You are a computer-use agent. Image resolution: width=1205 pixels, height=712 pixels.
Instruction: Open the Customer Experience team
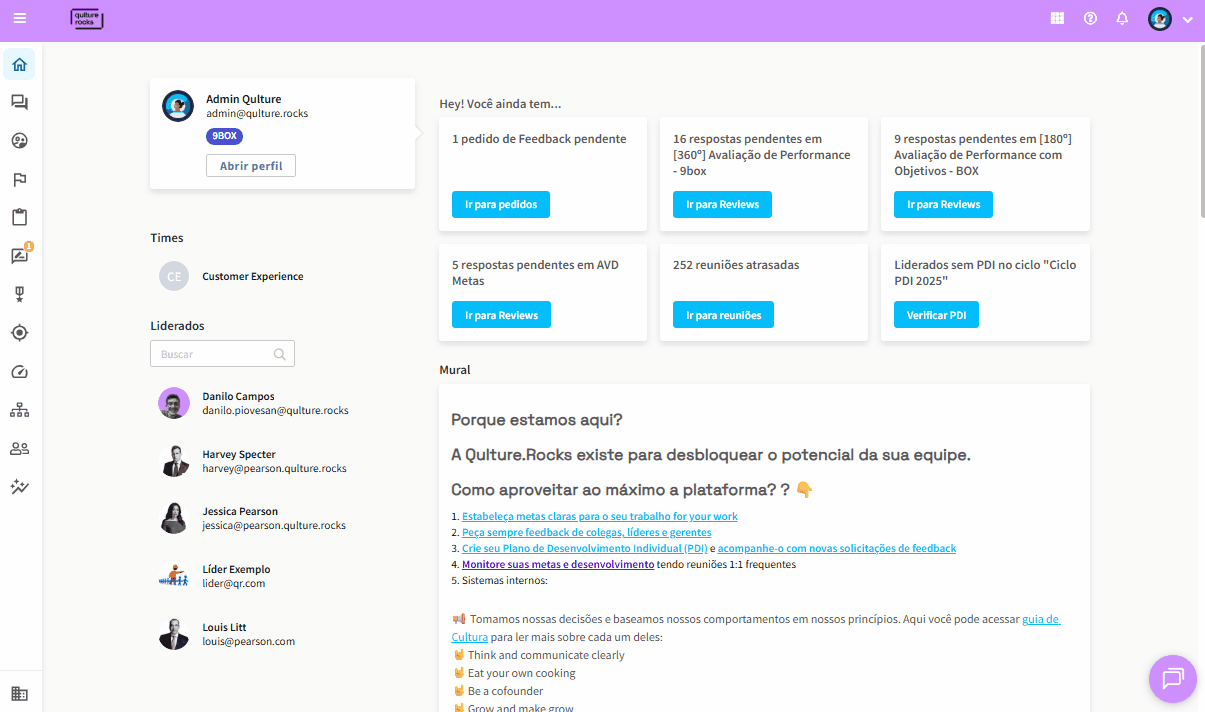253,276
